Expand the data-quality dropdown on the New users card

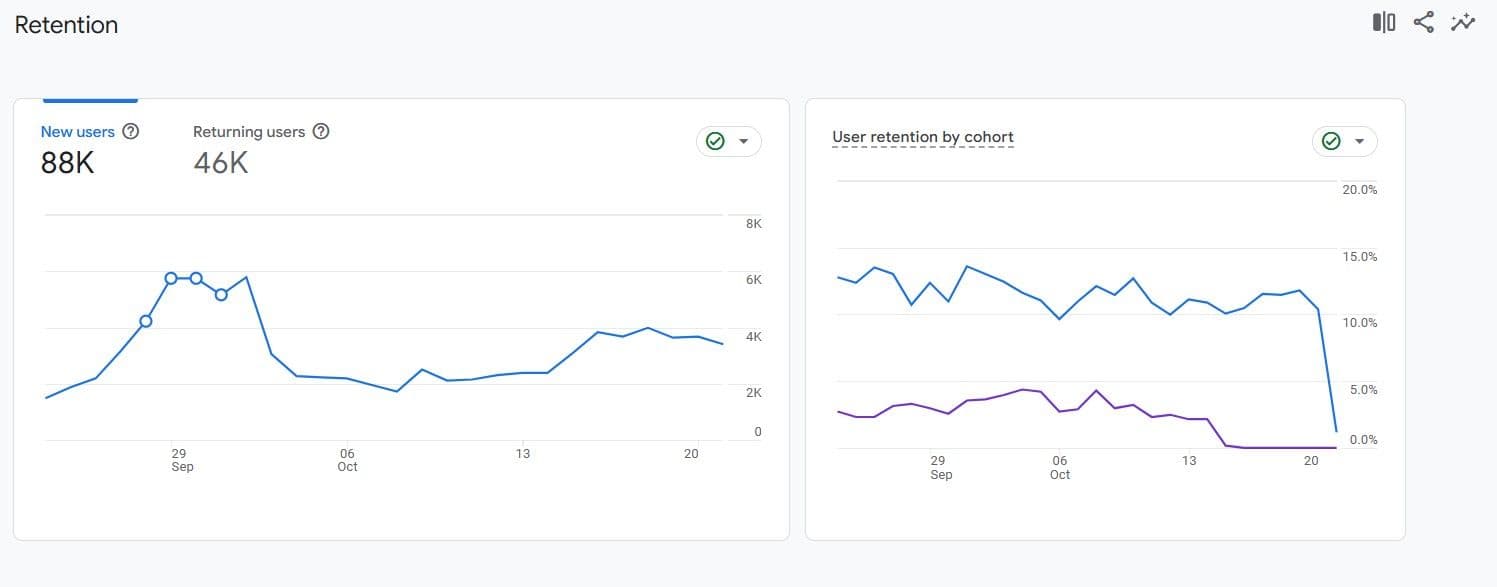point(741,141)
